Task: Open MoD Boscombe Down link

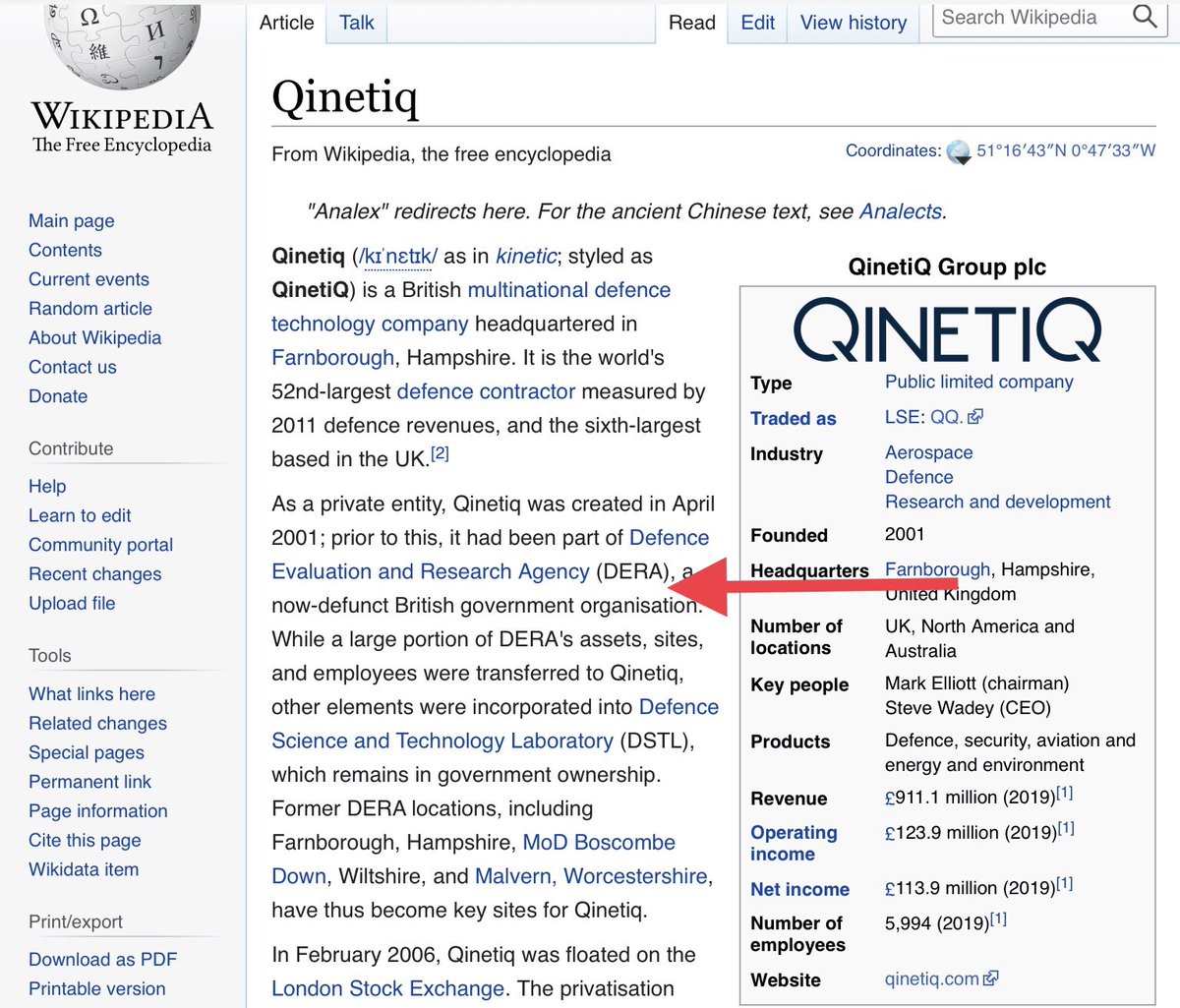Action: tap(473, 860)
